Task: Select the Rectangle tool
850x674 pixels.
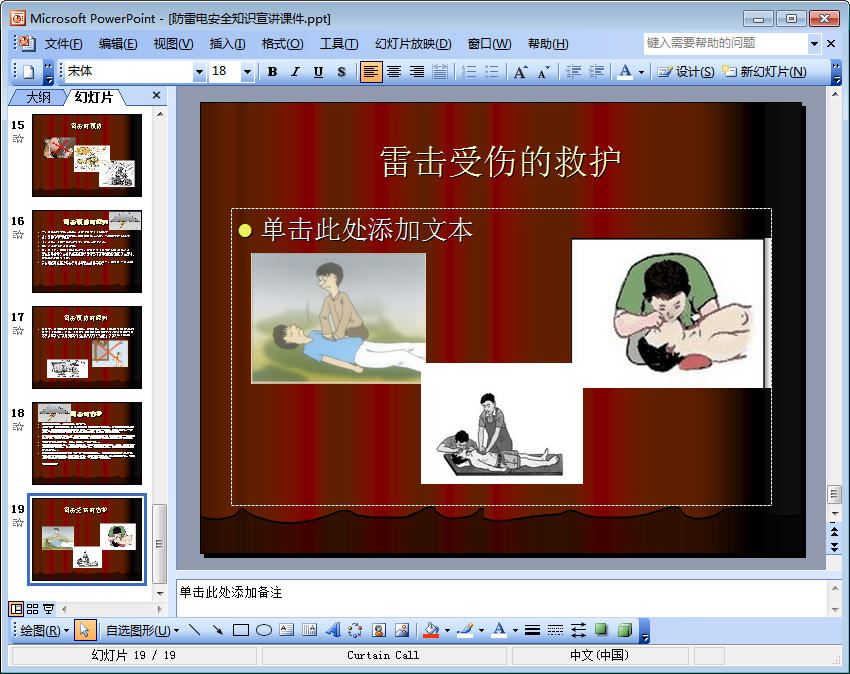Action: tap(240, 630)
